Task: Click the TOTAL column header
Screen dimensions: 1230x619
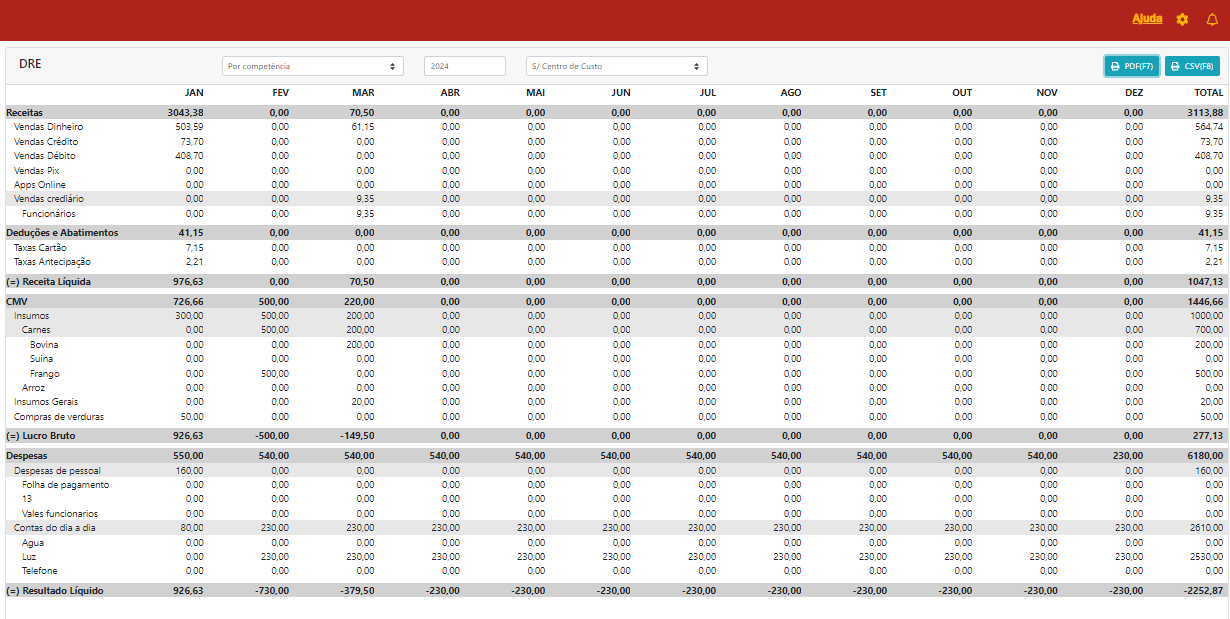Action: point(1207,93)
